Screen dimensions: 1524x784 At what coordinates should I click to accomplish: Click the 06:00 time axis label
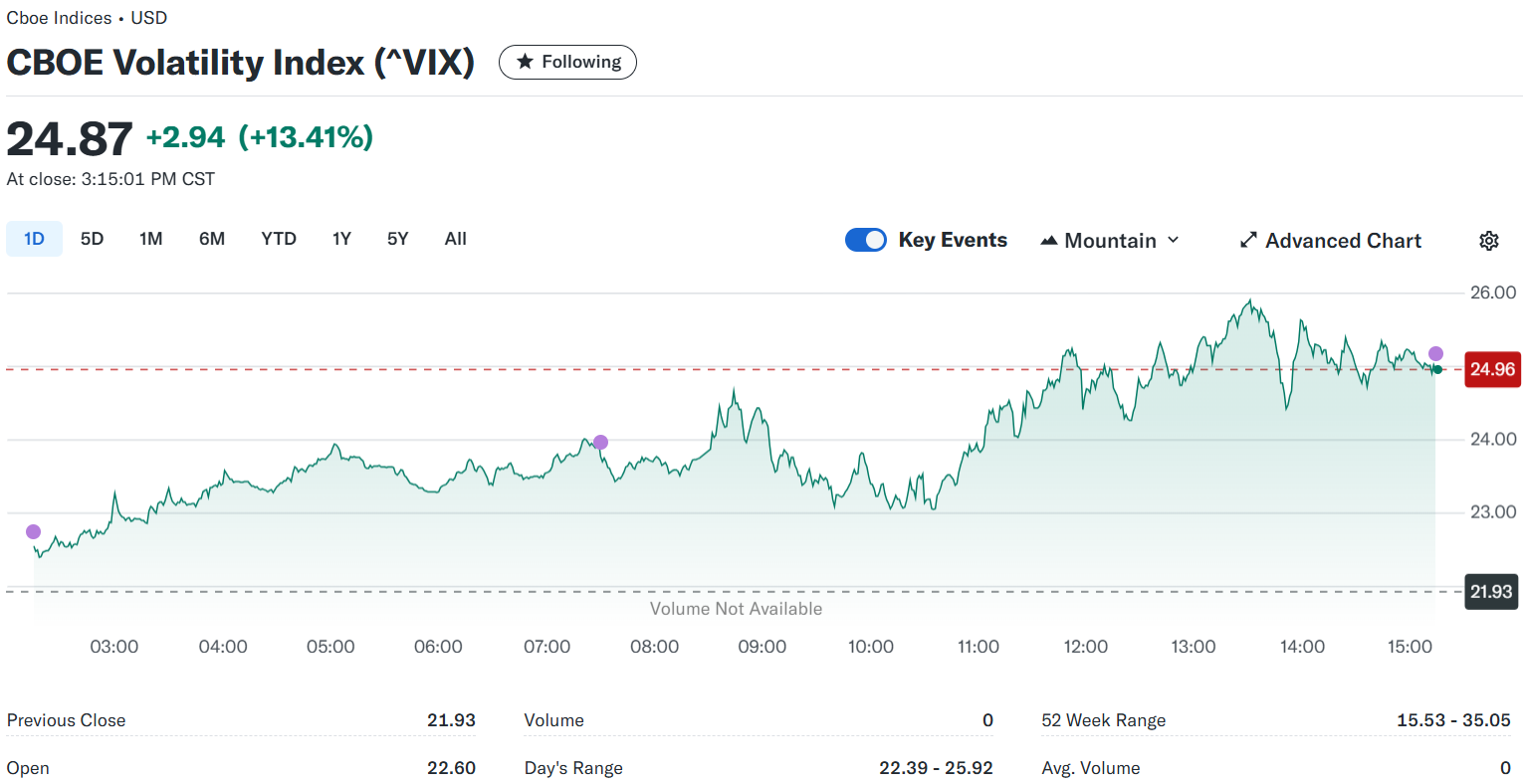[x=438, y=647]
